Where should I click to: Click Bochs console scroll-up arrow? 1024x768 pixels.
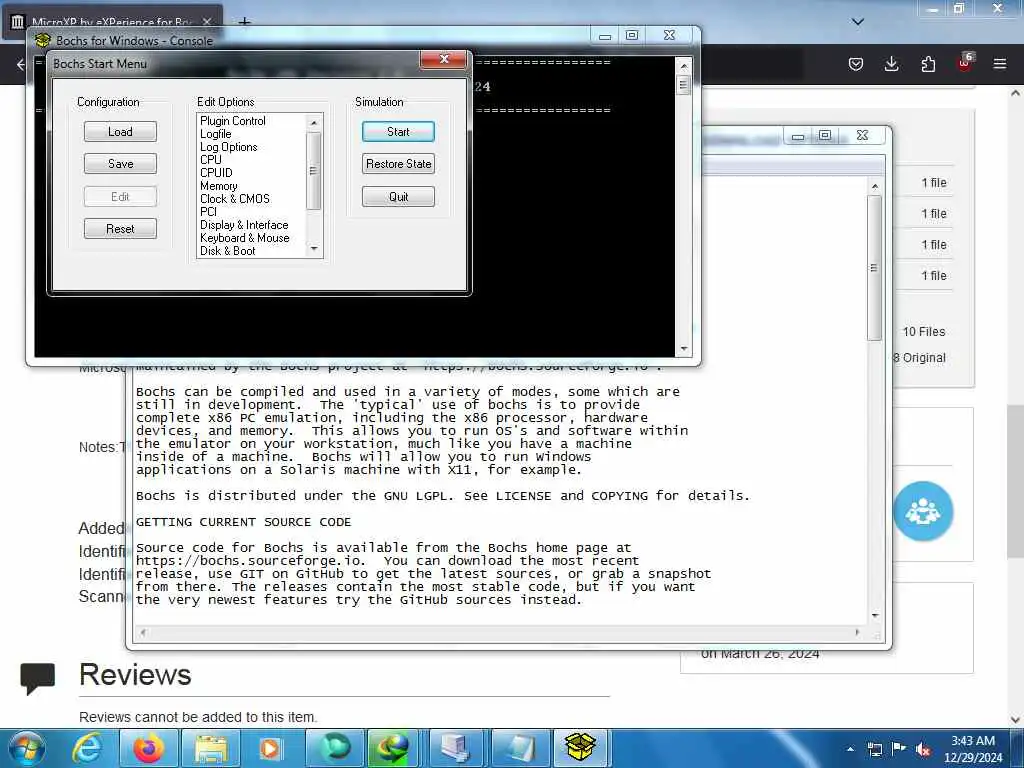tap(684, 65)
